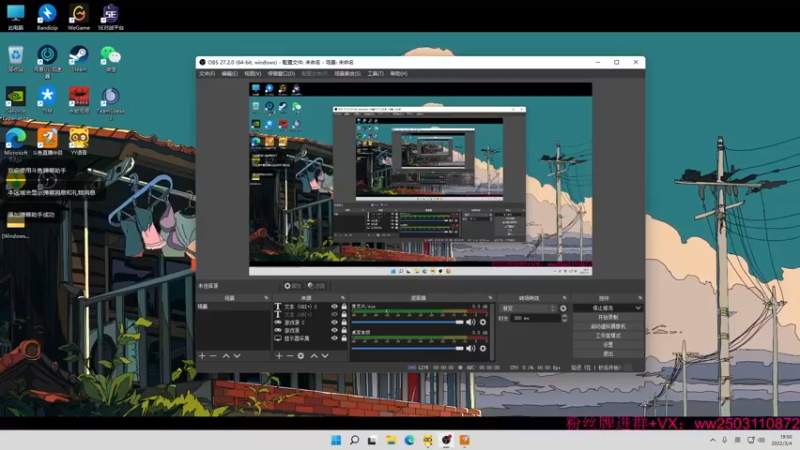Screen dimensions: 800x450
Task: Open the 视图(V) menu
Action: [x=253, y=73]
